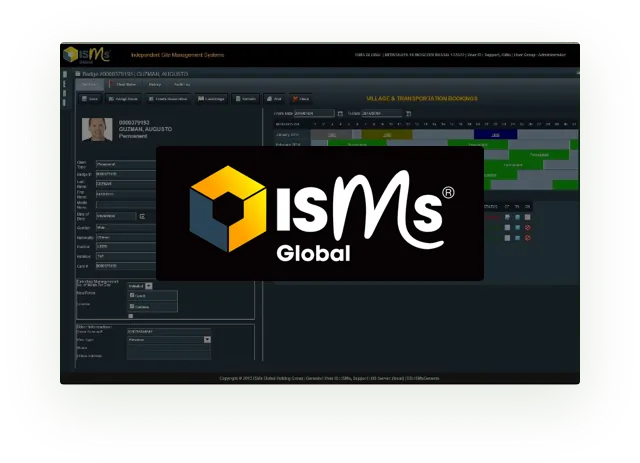Click the teal icon in first status row

(x=517, y=217)
